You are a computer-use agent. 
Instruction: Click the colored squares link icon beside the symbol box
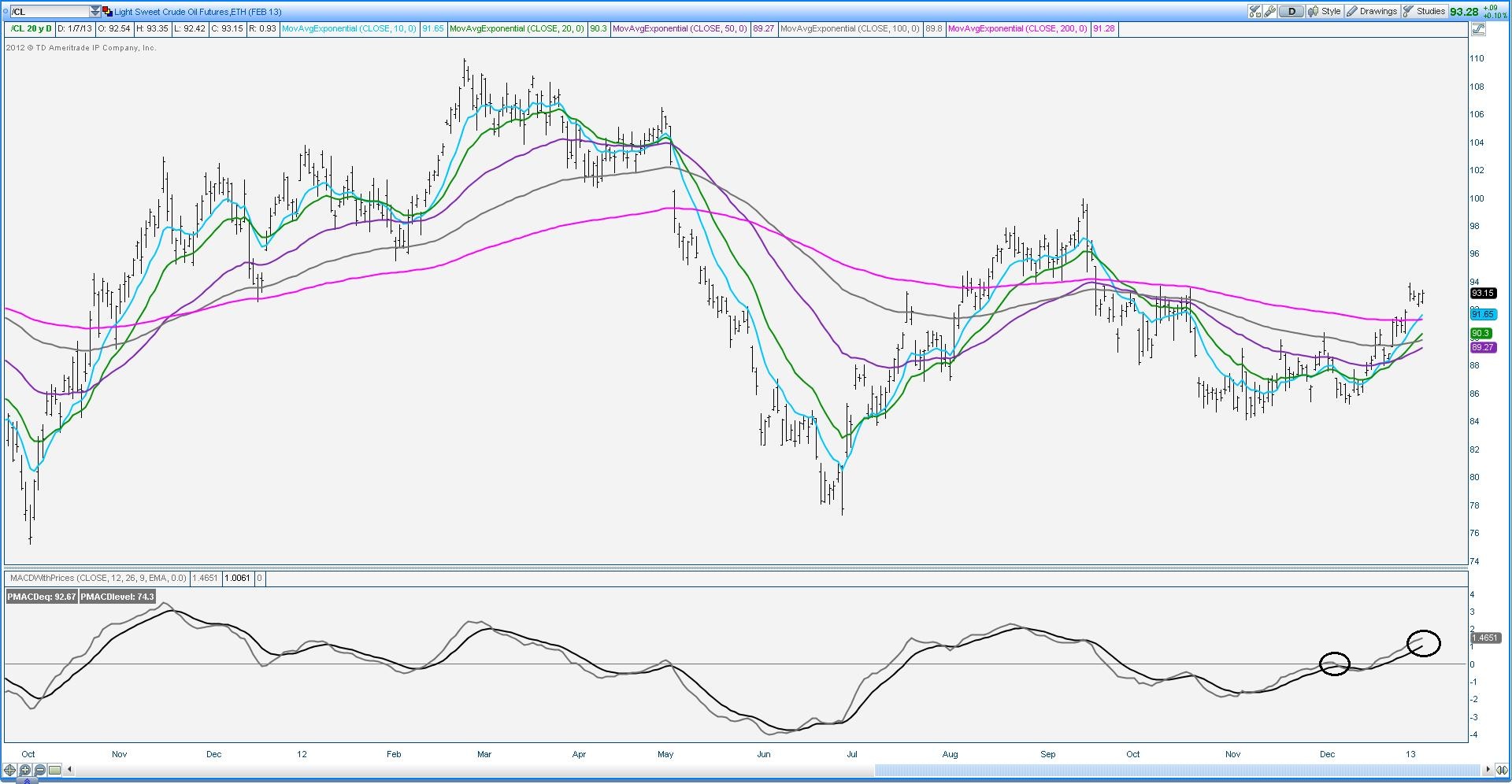(x=107, y=12)
